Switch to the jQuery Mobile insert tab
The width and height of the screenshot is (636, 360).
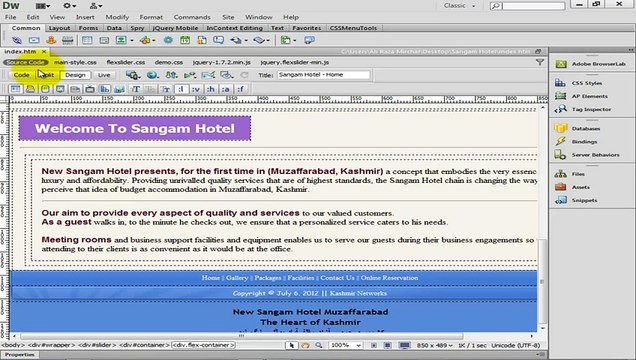coord(175,28)
